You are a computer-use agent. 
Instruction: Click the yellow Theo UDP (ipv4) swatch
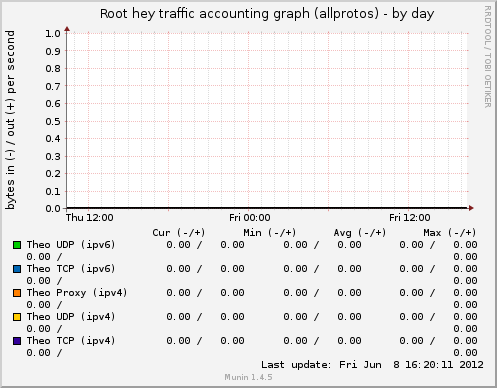[17, 317]
